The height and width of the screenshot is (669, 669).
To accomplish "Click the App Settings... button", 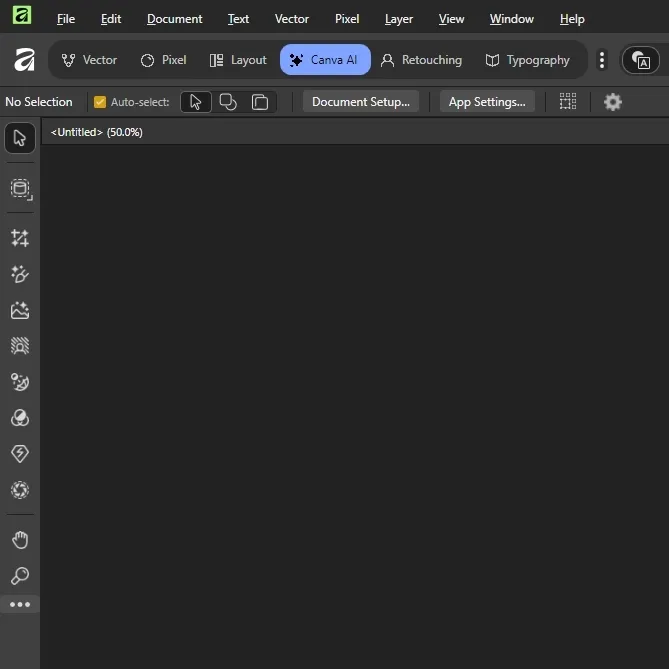I will click(x=487, y=102).
